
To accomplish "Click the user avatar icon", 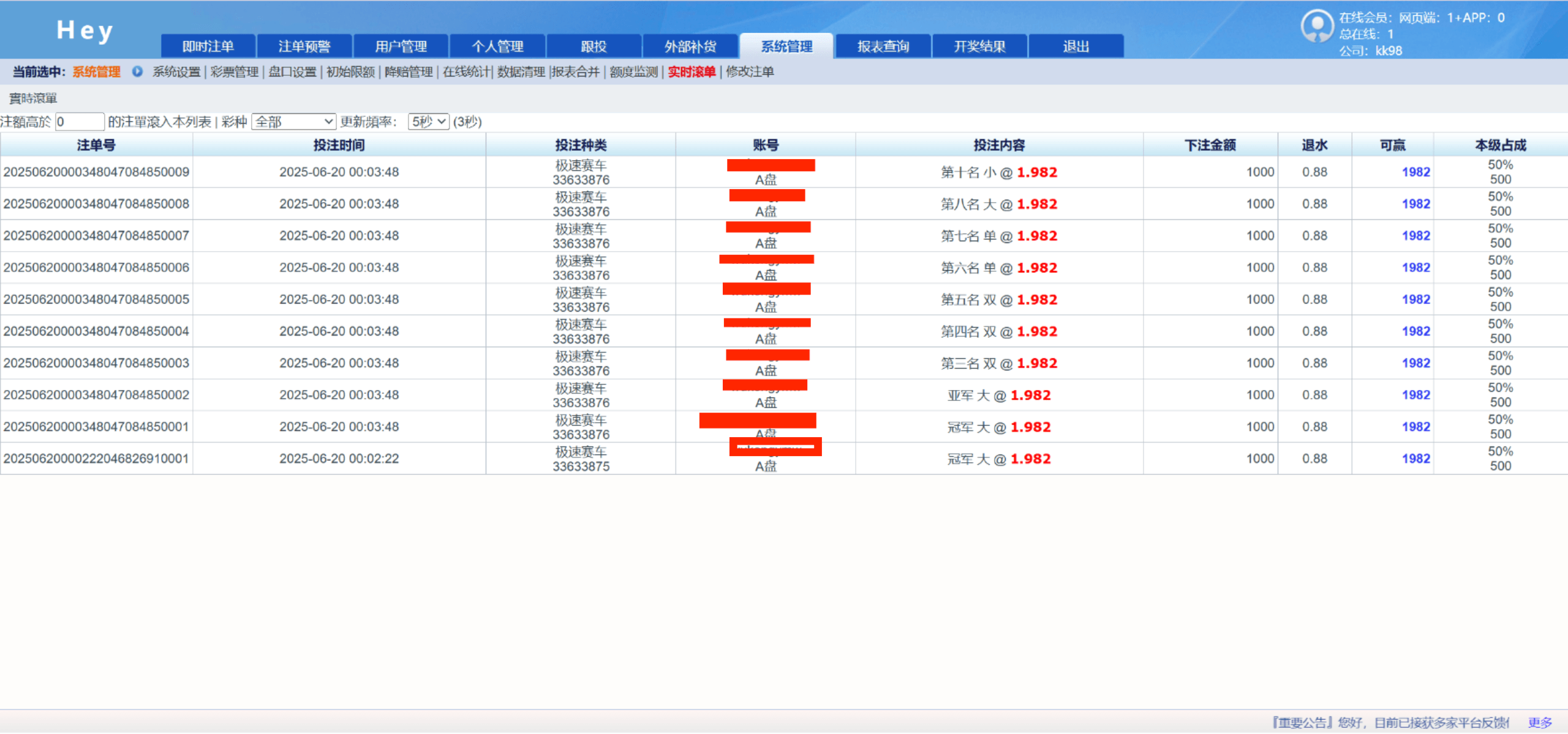I will tap(1317, 26).
